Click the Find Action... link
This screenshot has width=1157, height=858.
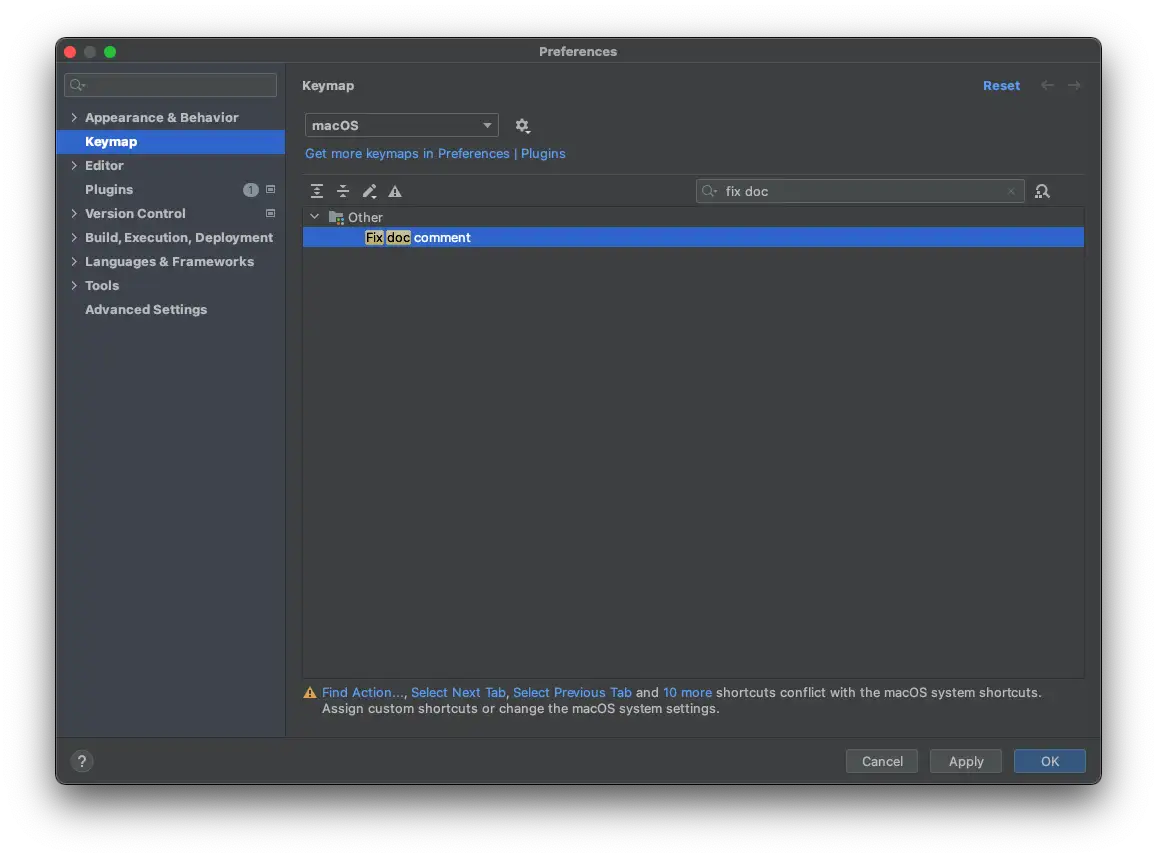(363, 693)
